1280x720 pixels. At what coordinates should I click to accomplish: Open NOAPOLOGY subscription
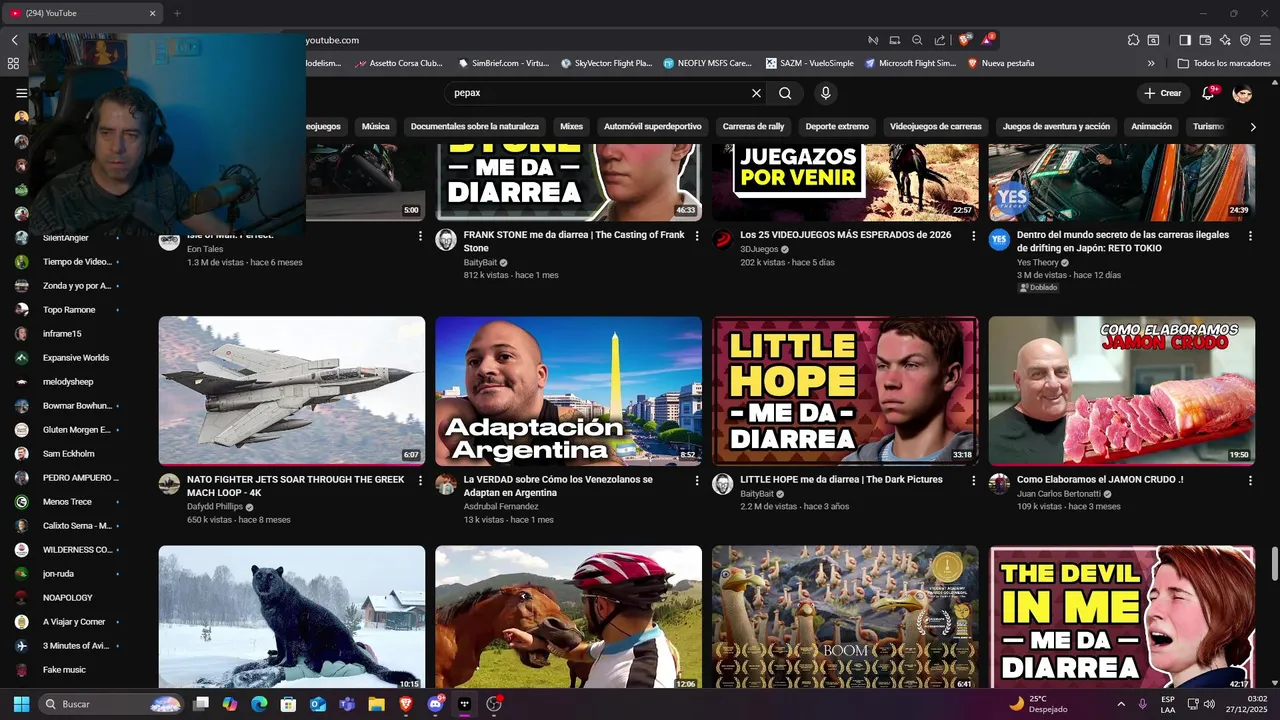pyautogui.click(x=67, y=598)
